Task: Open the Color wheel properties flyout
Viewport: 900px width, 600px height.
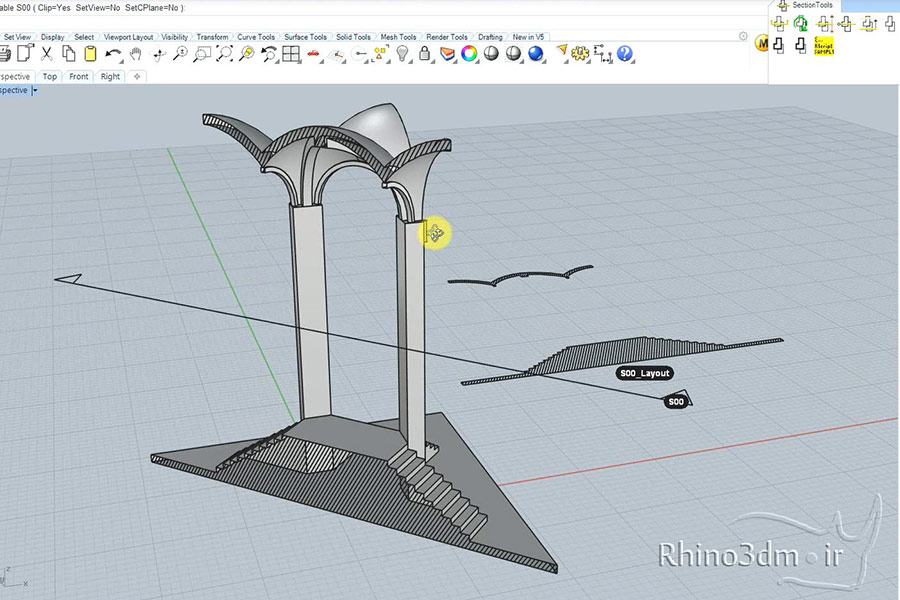Action: pyautogui.click(x=470, y=54)
